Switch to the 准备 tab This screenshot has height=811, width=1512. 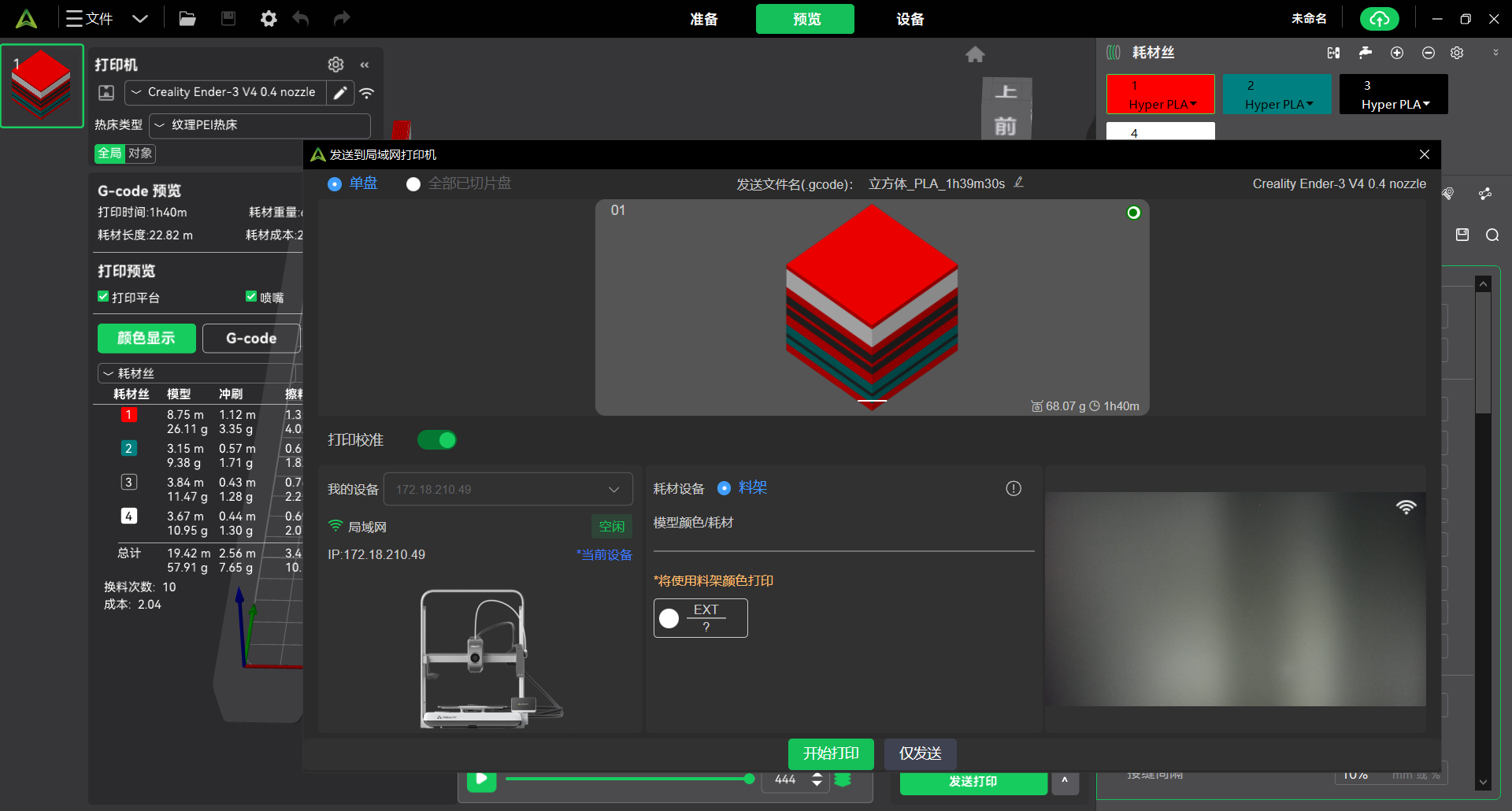point(703,19)
